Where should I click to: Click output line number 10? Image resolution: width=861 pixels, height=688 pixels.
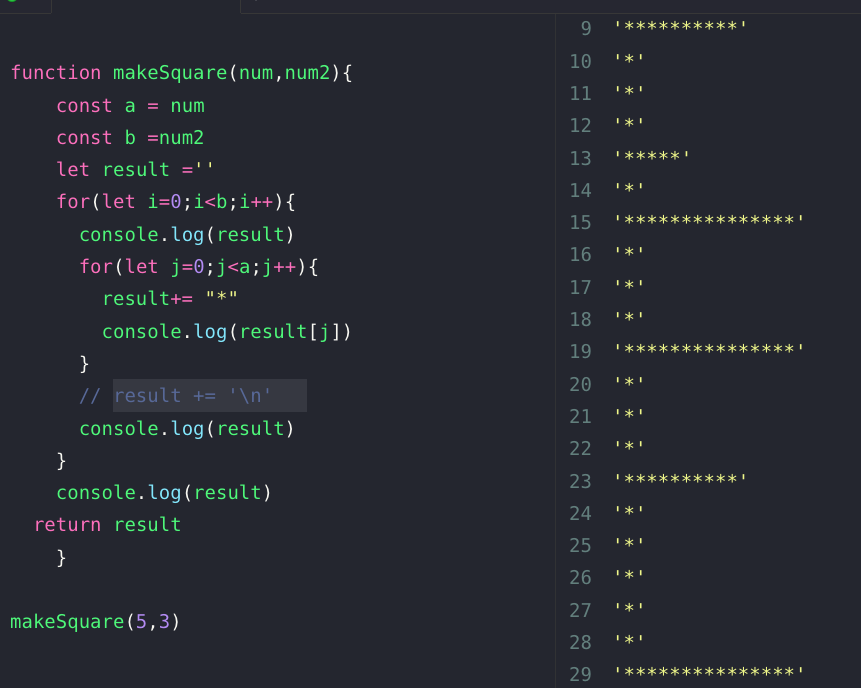tap(580, 61)
